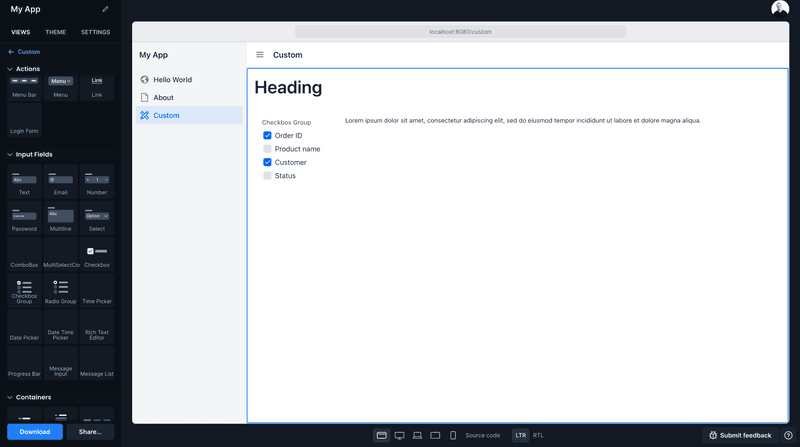This screenshot has height=447, width=800.
Task: Pick the MultiSelectComboBox component
Action: click(x=61, y=254)
